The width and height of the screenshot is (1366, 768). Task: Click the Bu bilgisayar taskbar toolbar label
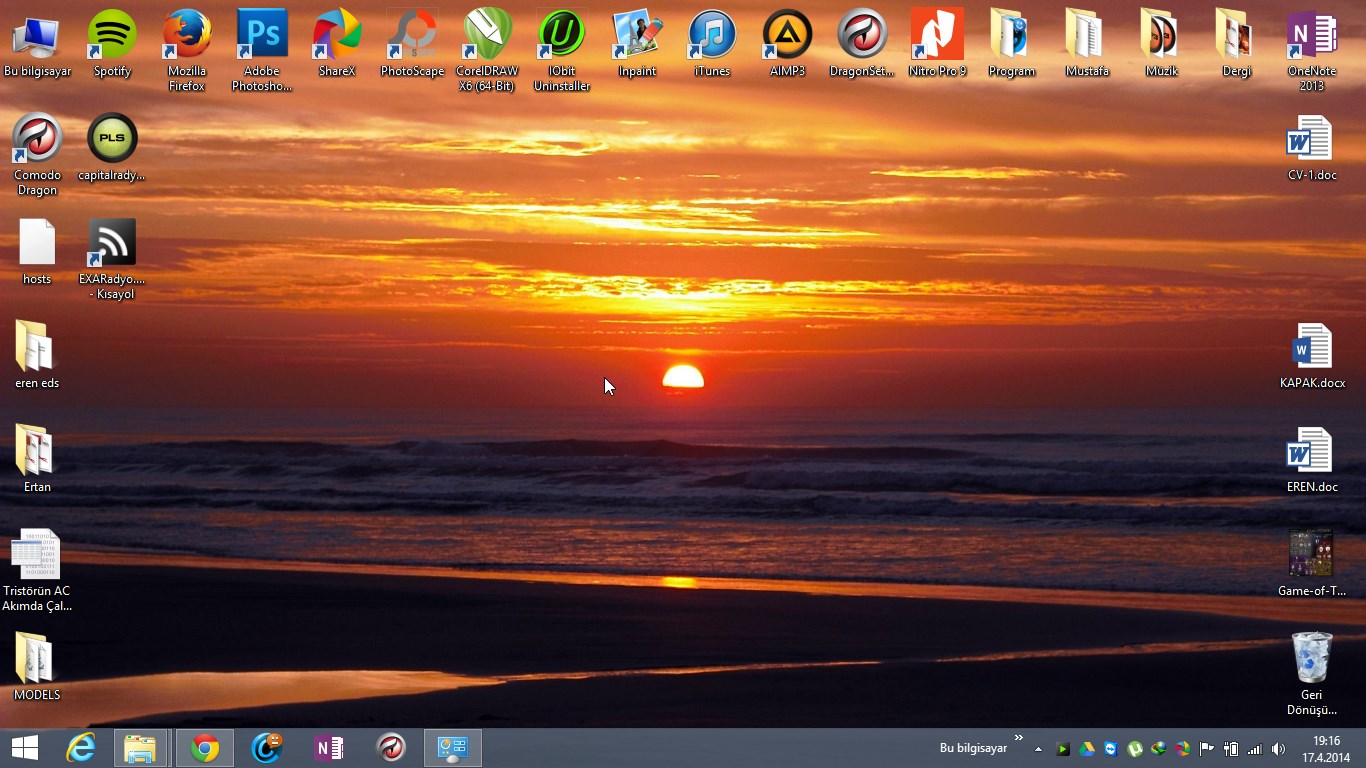click(973, 748)
